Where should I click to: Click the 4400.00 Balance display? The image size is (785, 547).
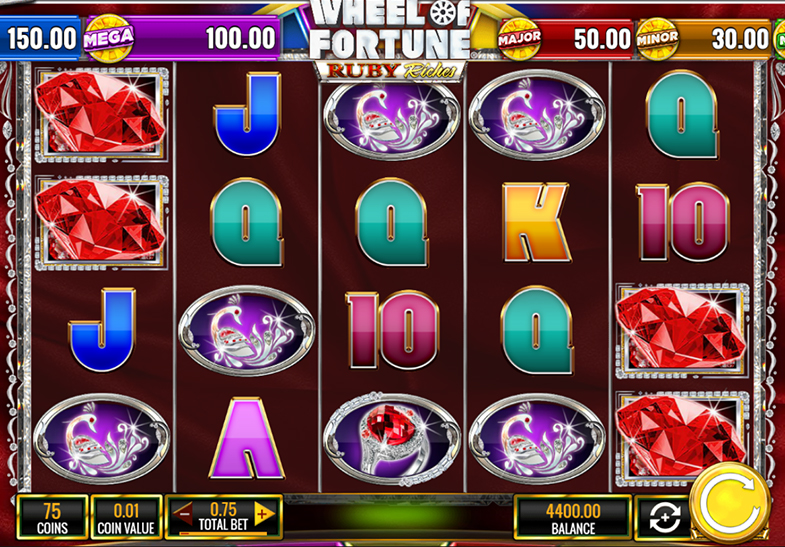[x=573, y=518]
